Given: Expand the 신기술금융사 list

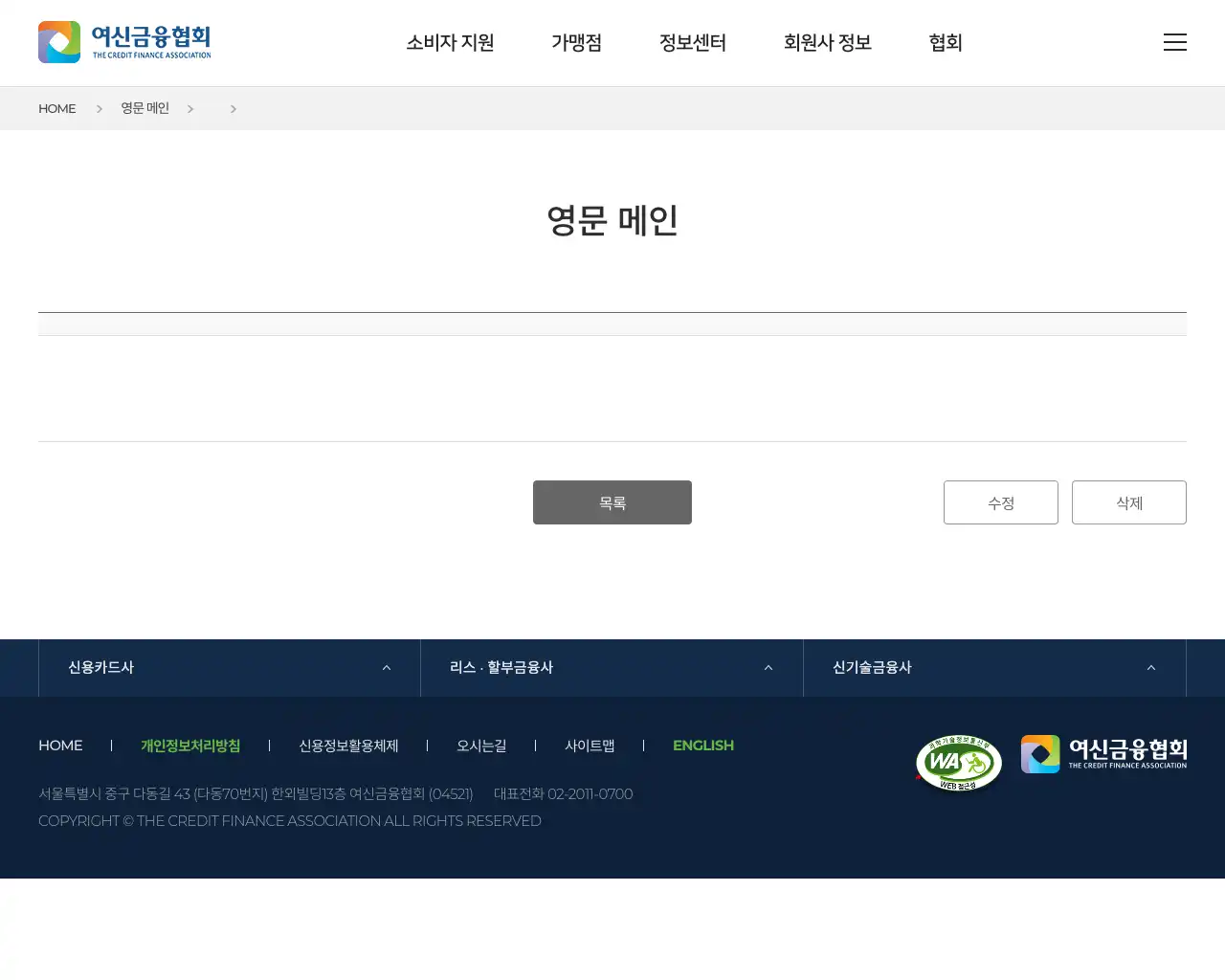Looking at the screenshot, I should (x=994, y=668).
